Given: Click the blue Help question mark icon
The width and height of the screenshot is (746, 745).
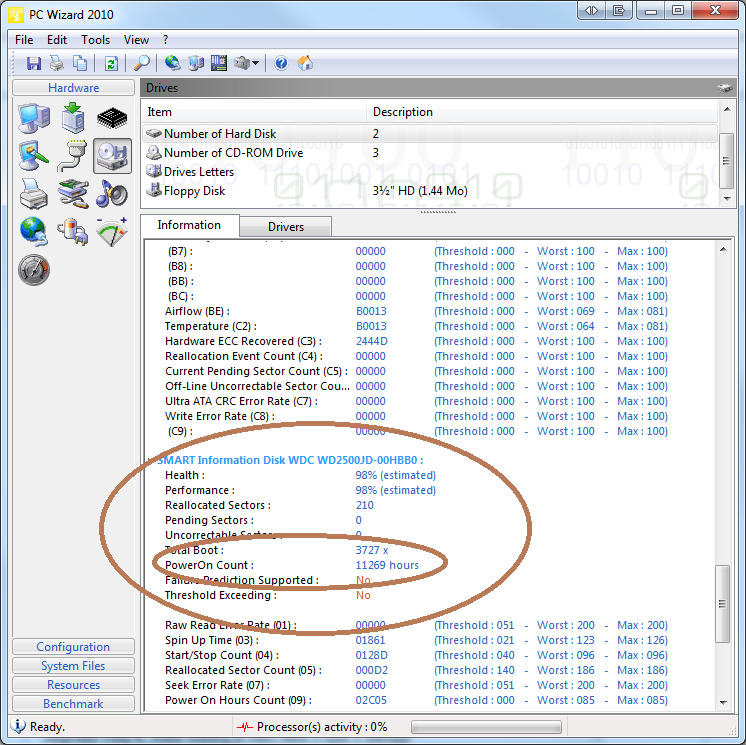Looking at the screenshot, I should 281,63.
